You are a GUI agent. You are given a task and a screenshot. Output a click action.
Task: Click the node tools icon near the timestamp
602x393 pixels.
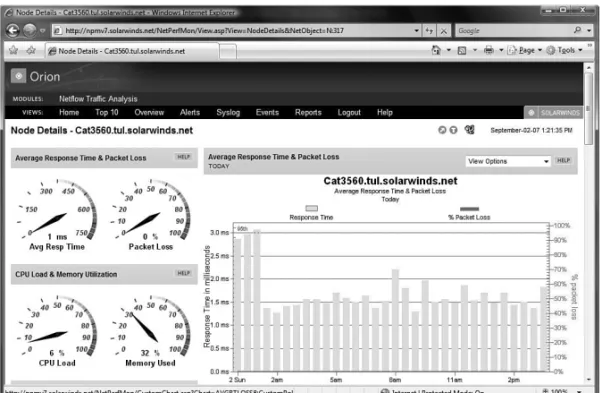(x=469, y=130)
